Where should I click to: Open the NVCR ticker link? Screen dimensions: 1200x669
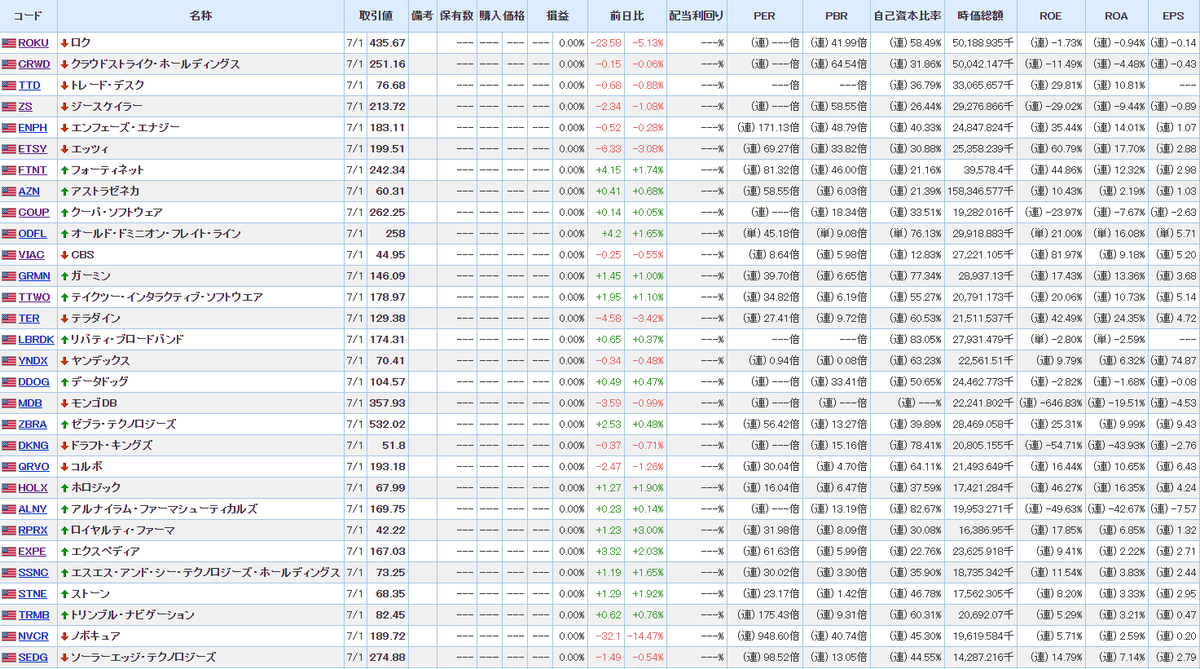click(x=33, y=636)
